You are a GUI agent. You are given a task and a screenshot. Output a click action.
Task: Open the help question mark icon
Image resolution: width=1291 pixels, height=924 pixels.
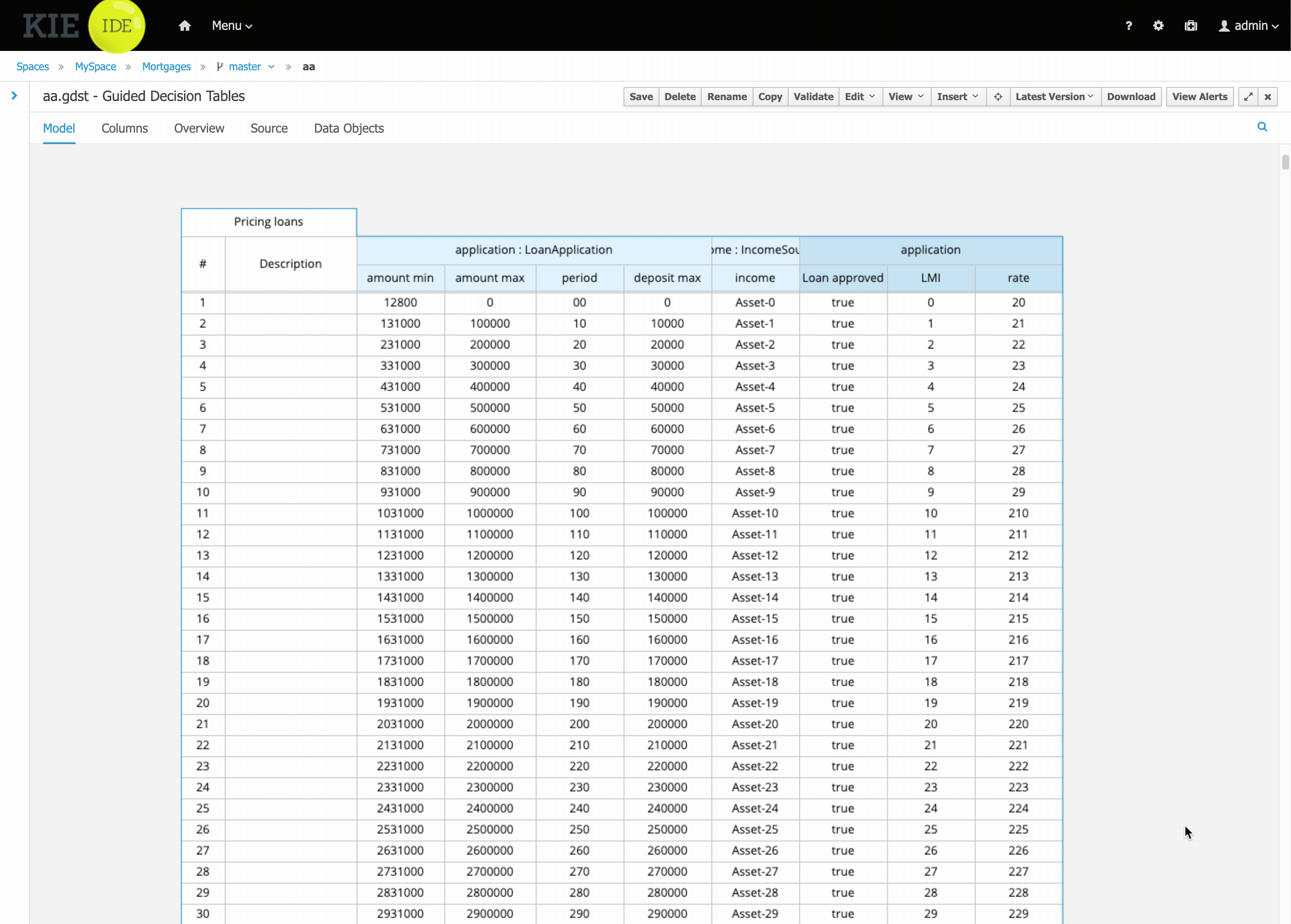point(1128,25)
